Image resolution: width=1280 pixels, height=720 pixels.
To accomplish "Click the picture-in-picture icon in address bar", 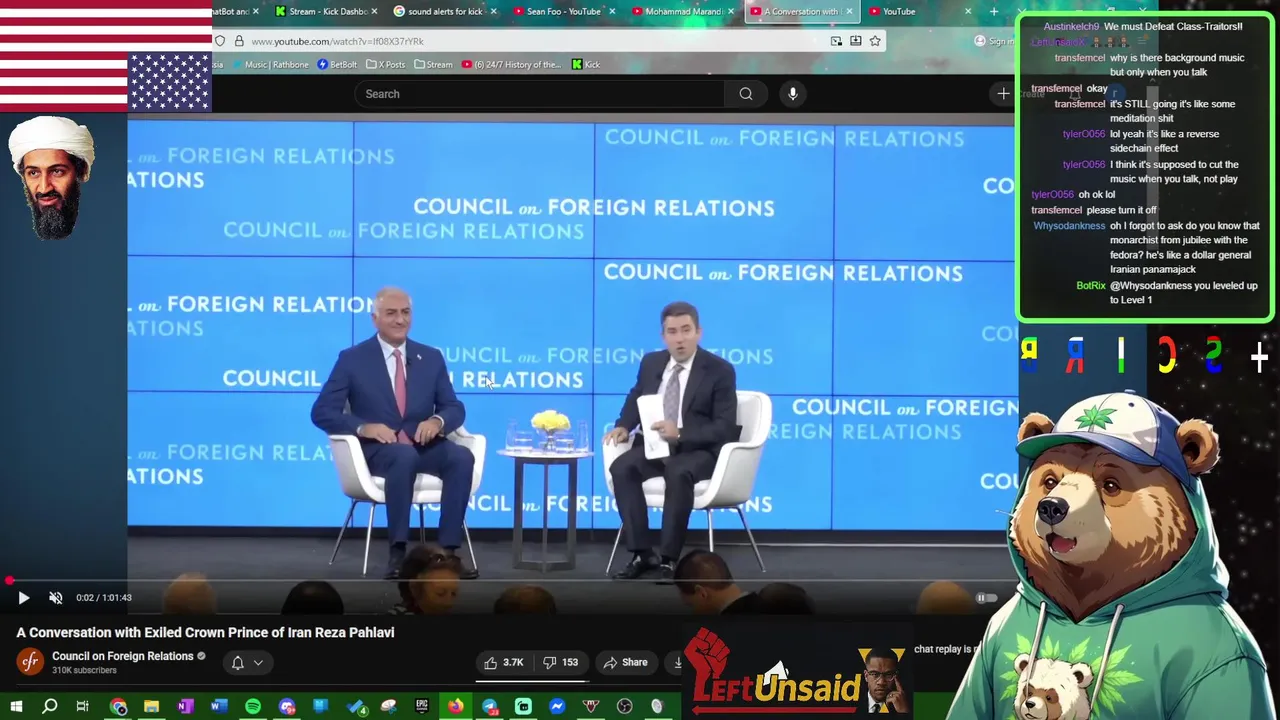I will tap(836, 41).
